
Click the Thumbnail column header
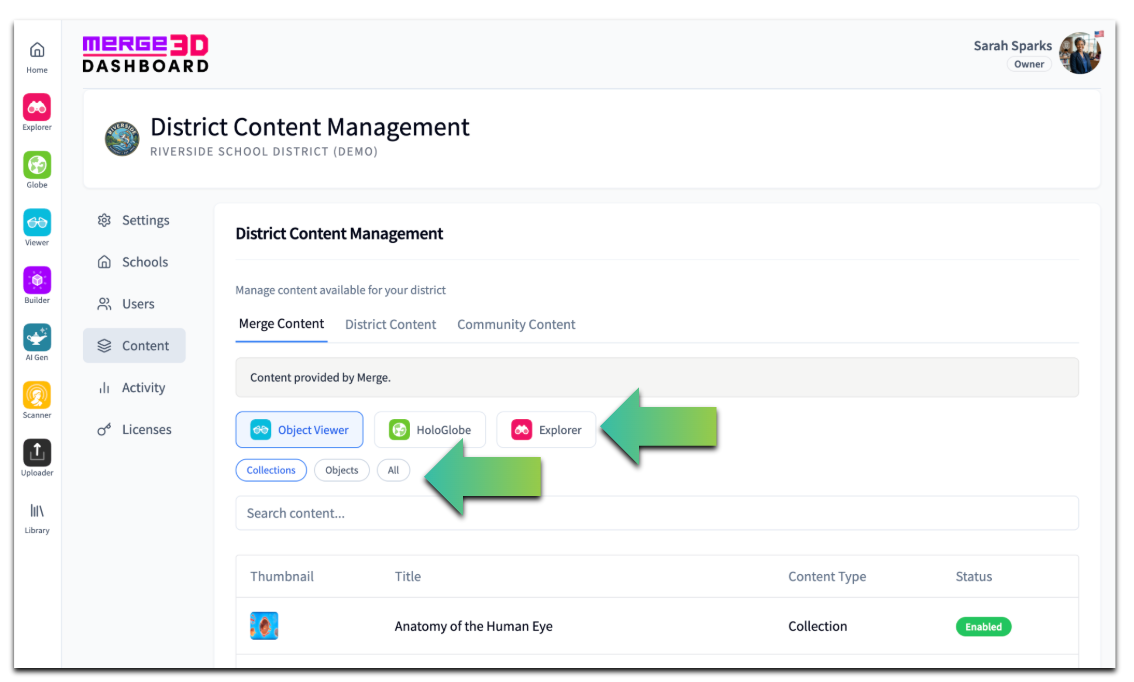pyautogui.click(x=282, y=576)
